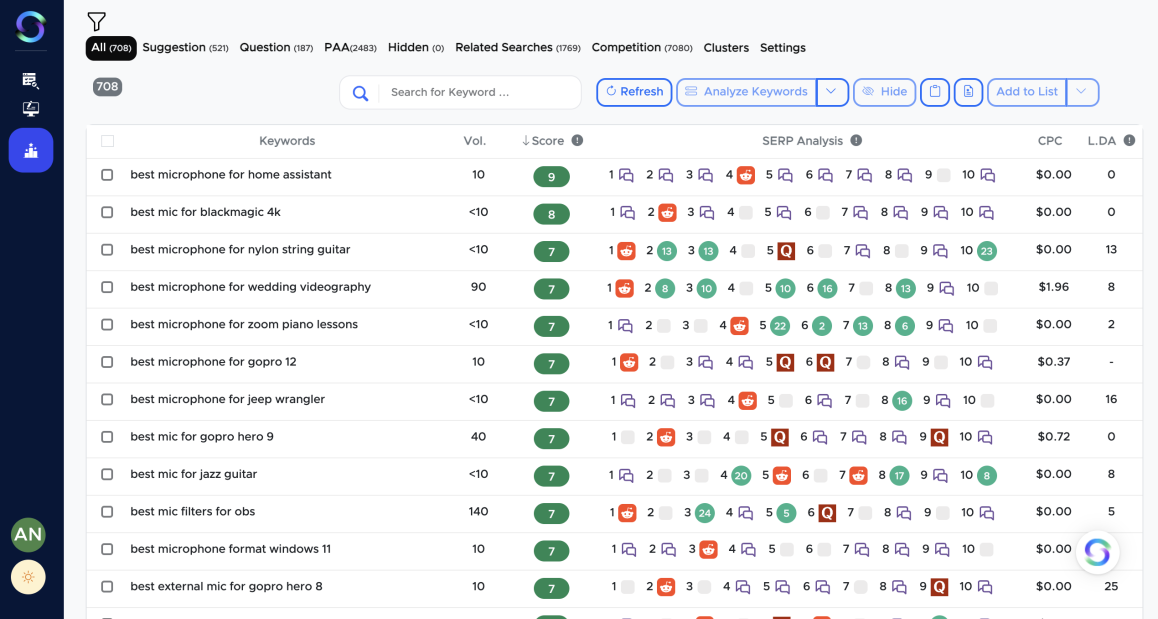Click the Refresh button
The width and height of the screenshot is (1158, 619).
tap(634, 92)
